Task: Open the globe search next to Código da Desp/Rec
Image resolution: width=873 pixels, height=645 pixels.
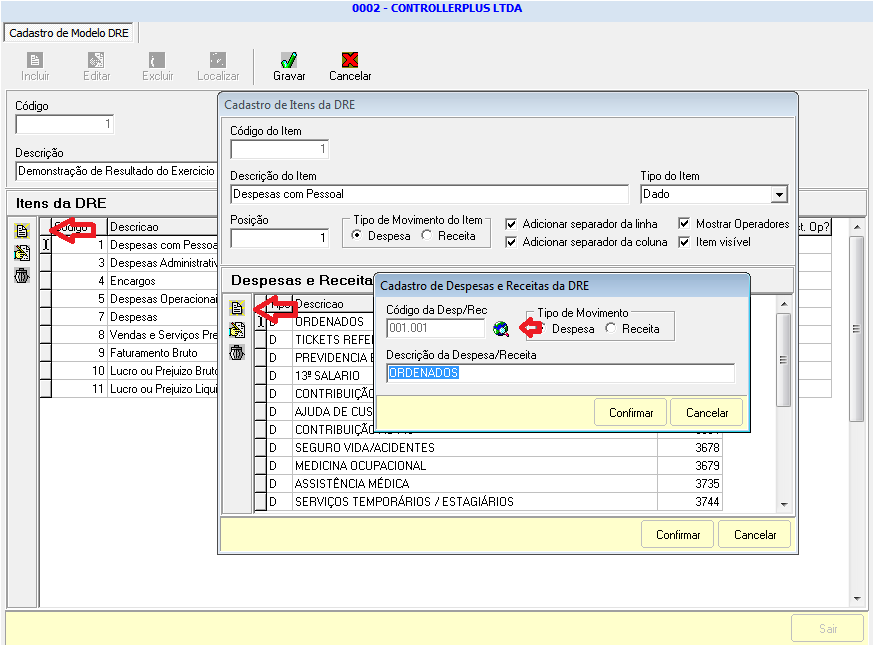Action: 501,329
